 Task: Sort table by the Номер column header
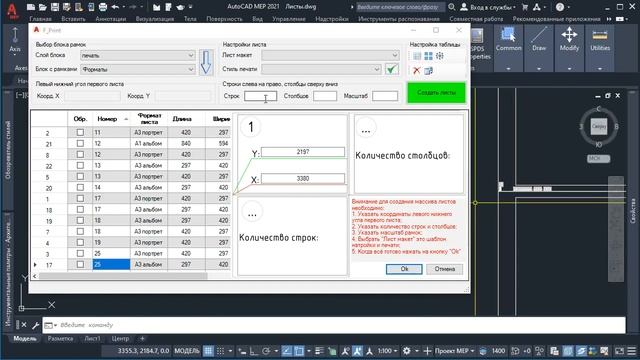pos(111,119)
